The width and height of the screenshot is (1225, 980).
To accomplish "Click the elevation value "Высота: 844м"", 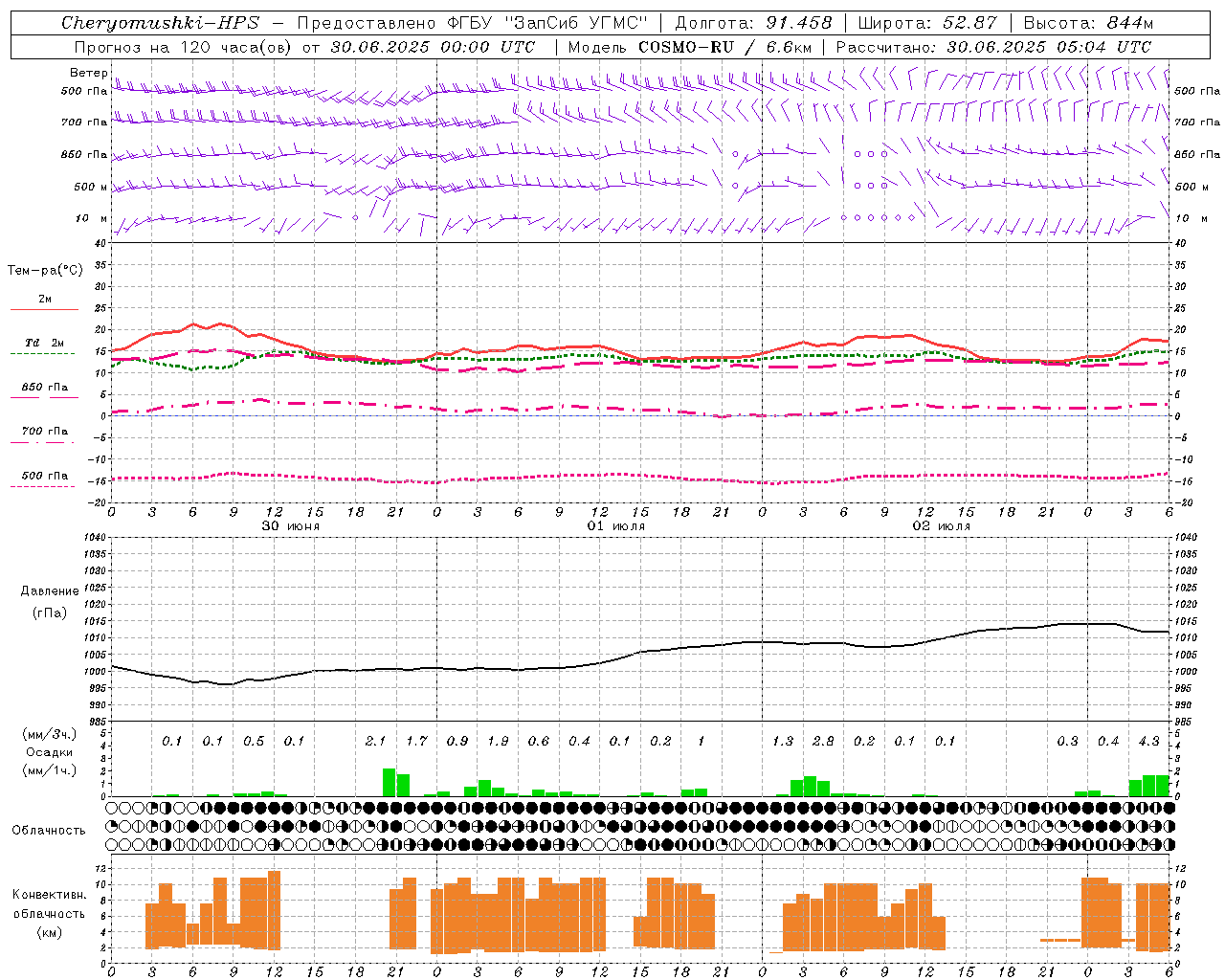I will [1088, 23].
